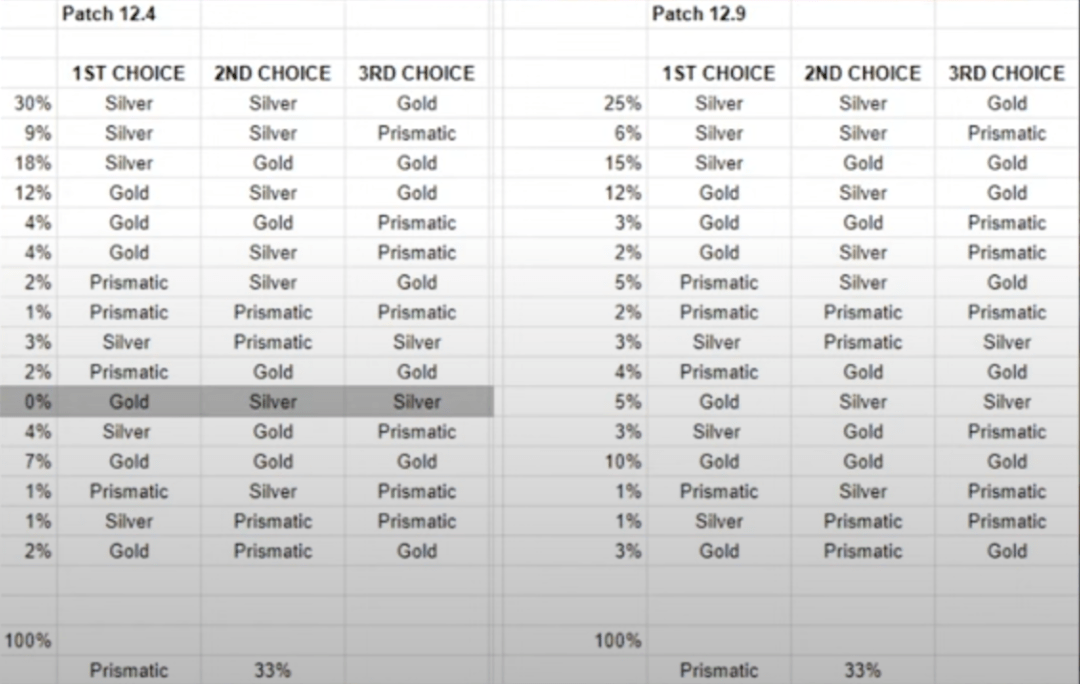Click the 2ND CHOICE header under Patch 12.9
Viewport: 1080px width, 684px height.
862,73
